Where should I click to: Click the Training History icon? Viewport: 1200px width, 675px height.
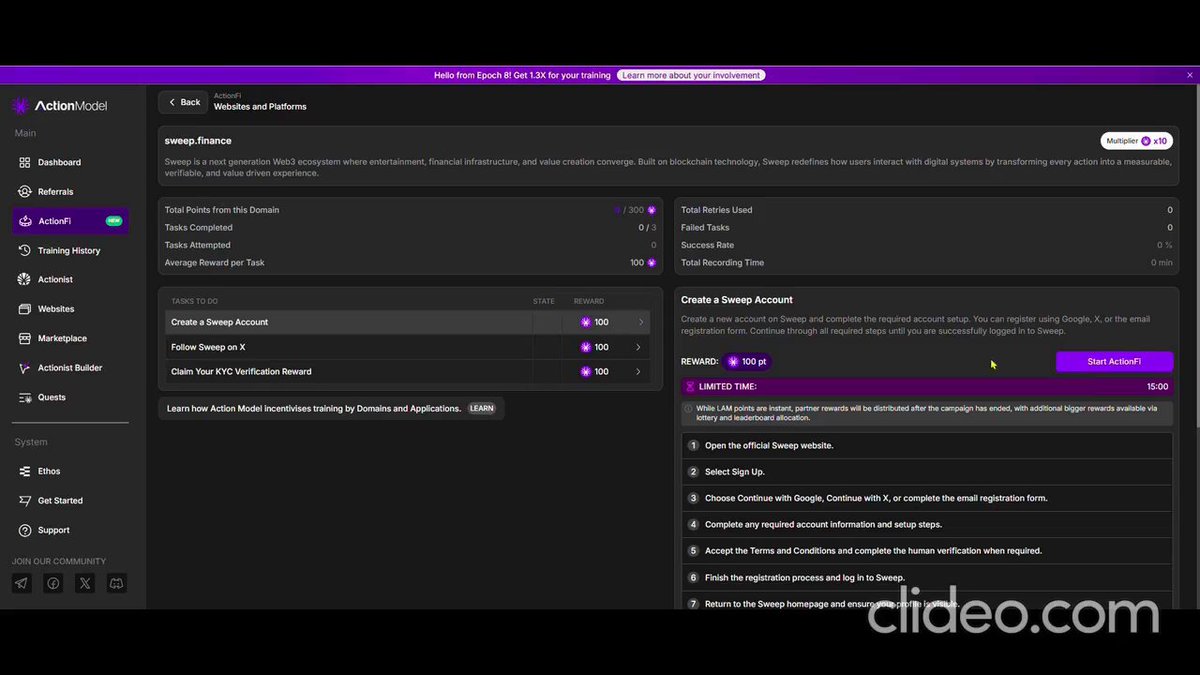pos(25,251)
